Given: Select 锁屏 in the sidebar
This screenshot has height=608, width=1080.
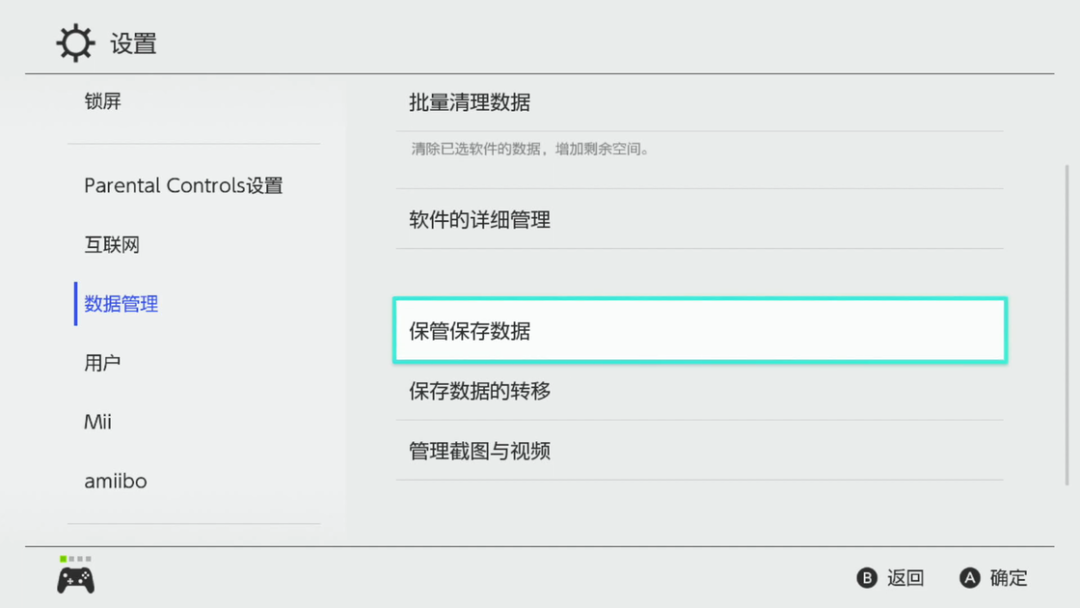Looking at the screenshot, I should tap(103, 101).
